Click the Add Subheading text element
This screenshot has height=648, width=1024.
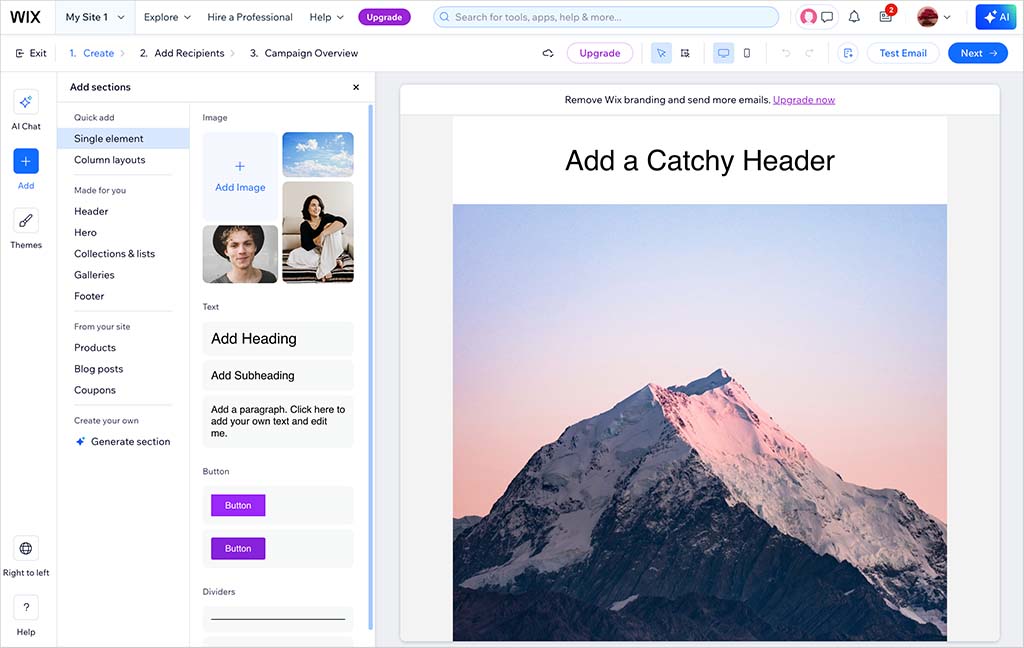coord(278,376)
